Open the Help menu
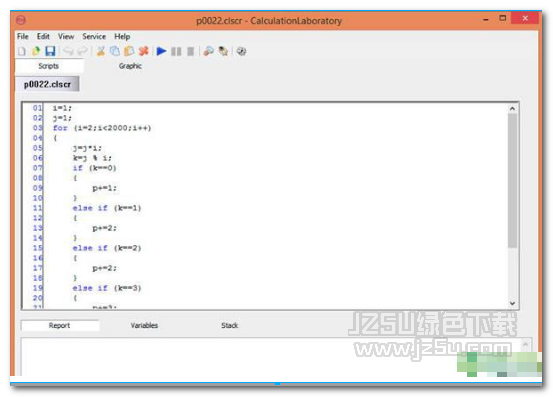This screenshot has width=553, height=397. [x=122, y=36]
